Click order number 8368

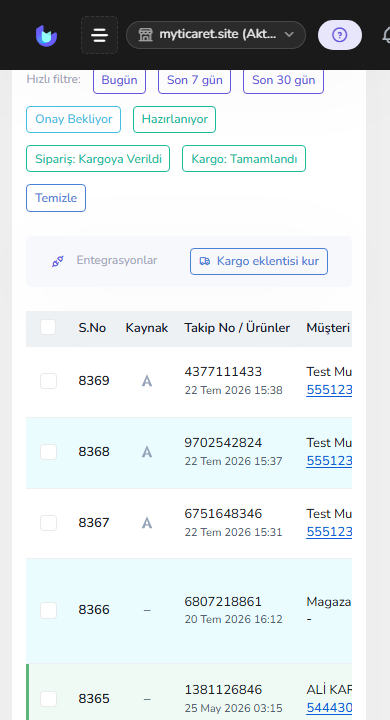(94, 452)
